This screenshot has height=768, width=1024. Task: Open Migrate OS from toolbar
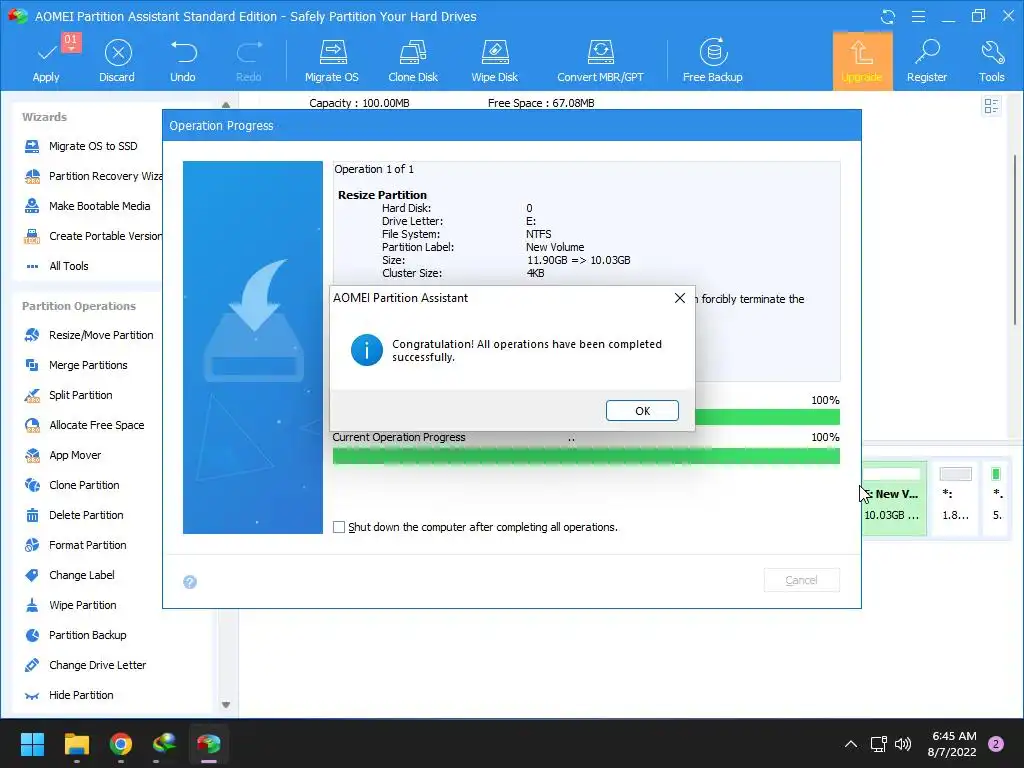332,60
